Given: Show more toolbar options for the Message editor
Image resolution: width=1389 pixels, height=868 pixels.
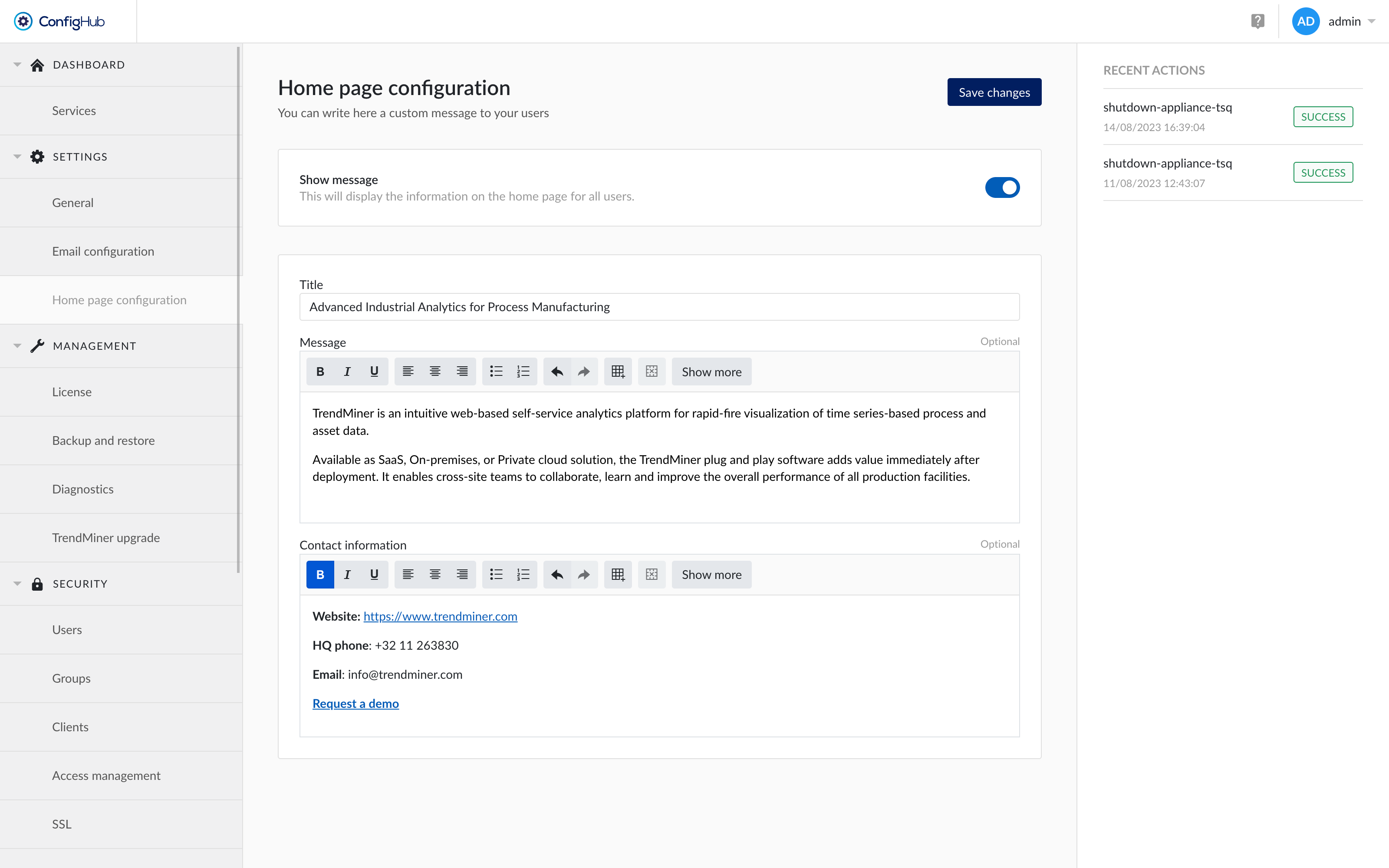Looking at the screenshot, I should pyautogui.click(x=711, y=372).
